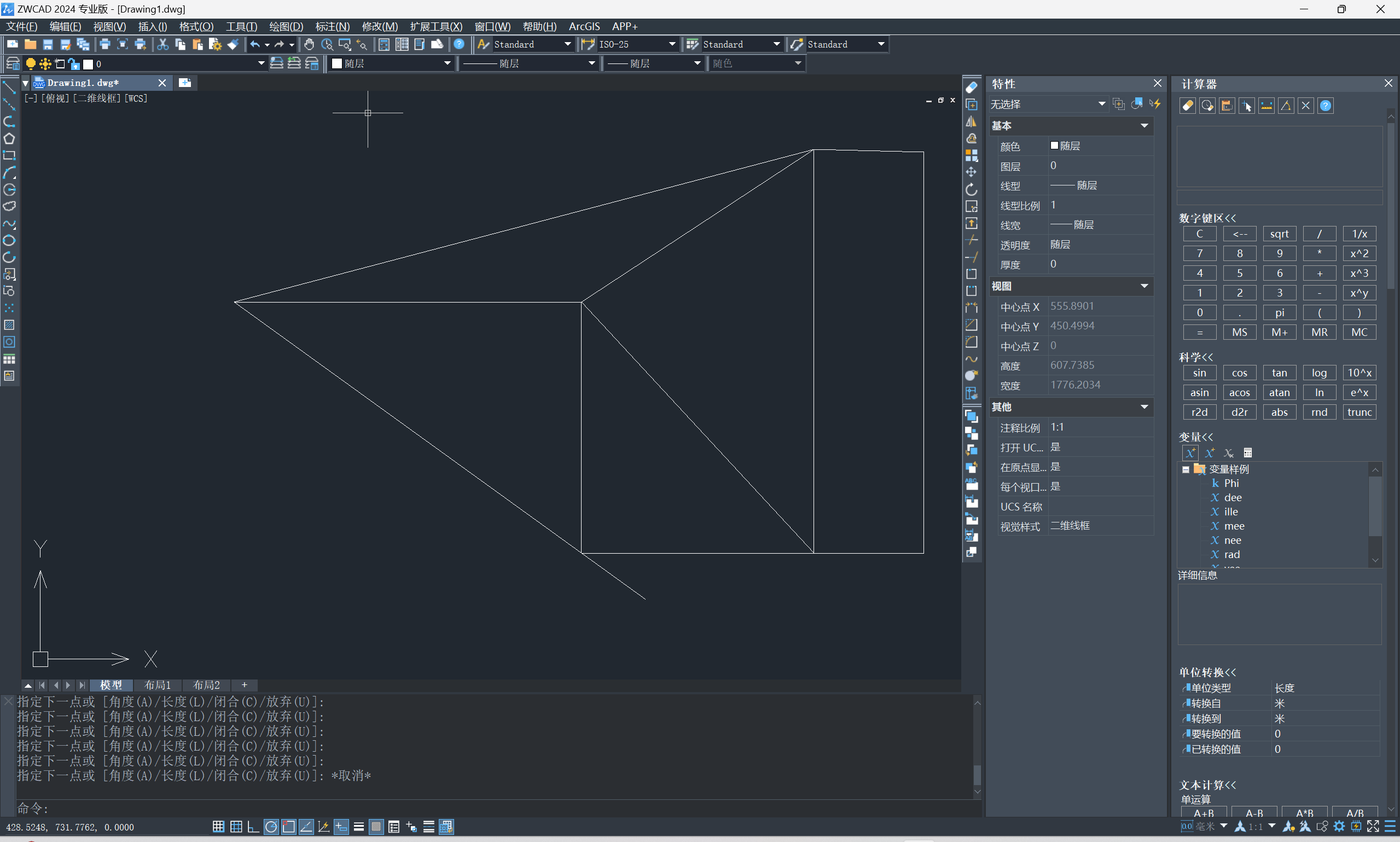Activate the Pan hand tool
The image size is (1400, 842).
309,44
